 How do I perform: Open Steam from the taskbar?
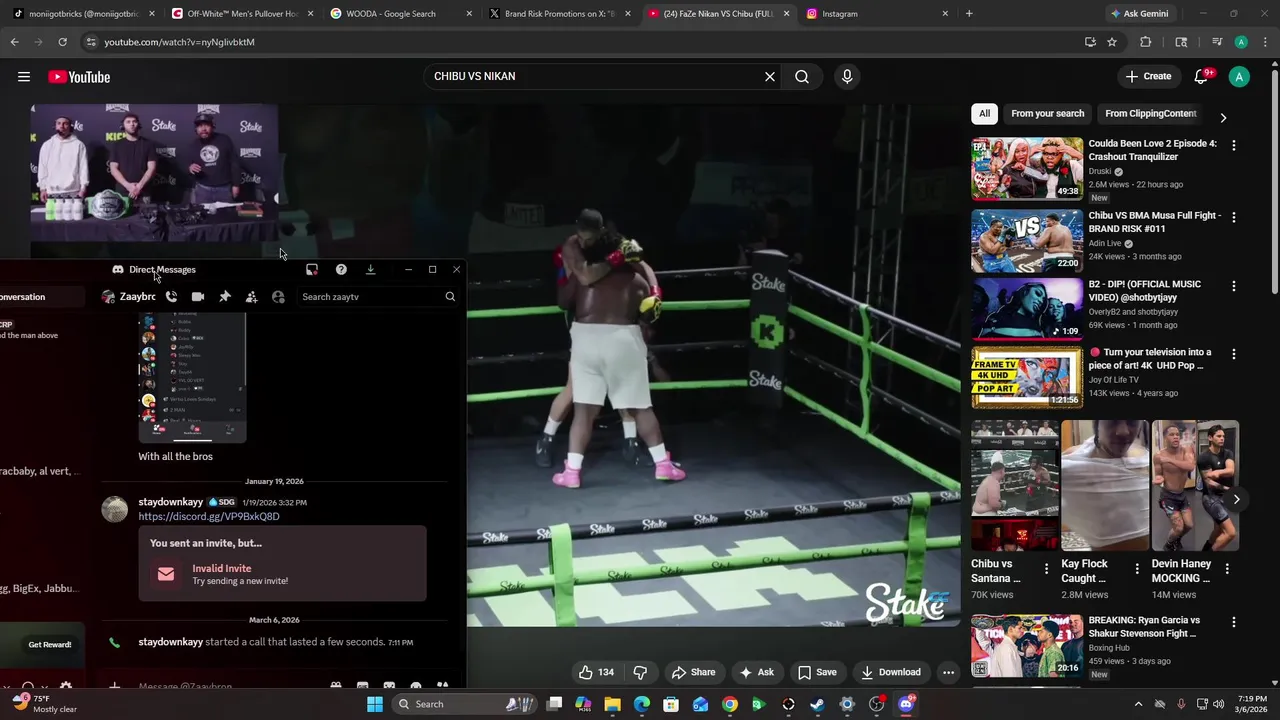click(818, 704)
